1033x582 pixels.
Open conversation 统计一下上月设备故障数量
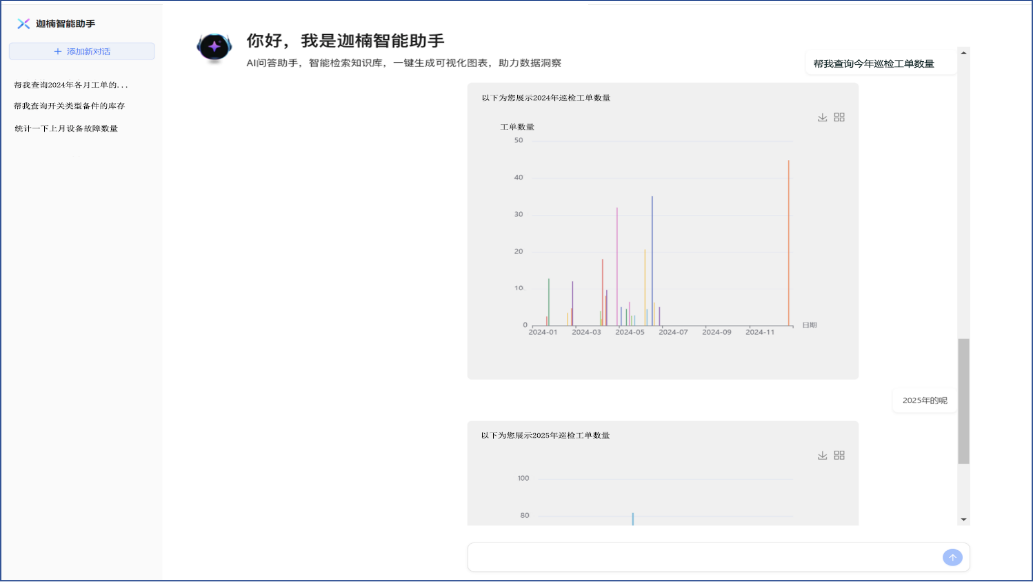pos(66,128)
